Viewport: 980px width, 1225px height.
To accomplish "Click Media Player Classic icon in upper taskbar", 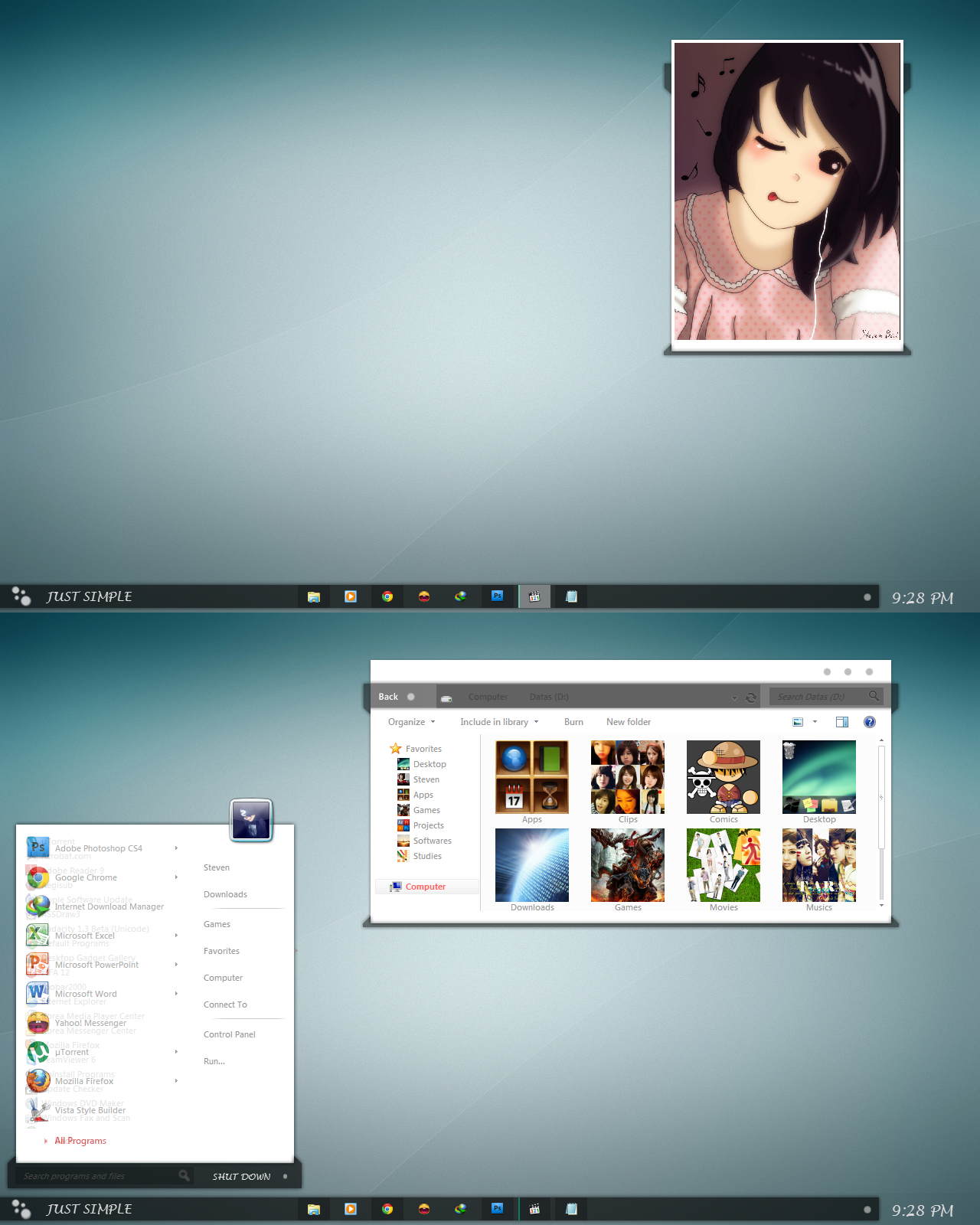I will click(x=534, y=596).
